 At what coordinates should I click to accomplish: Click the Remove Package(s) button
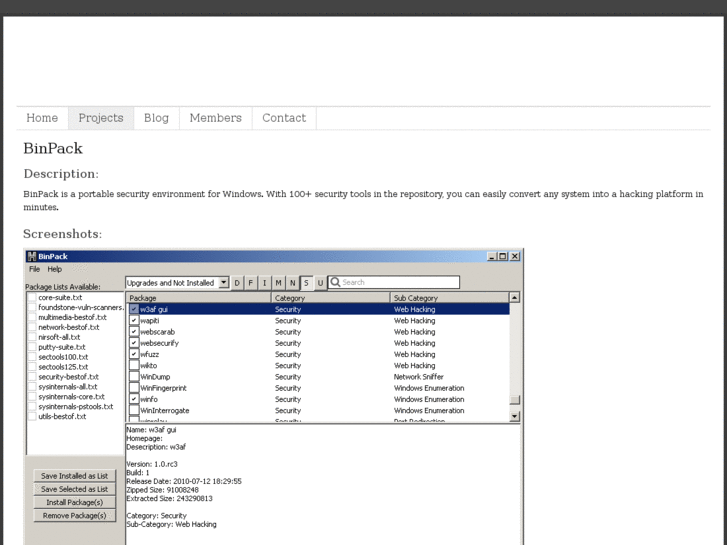coord(74,516)
